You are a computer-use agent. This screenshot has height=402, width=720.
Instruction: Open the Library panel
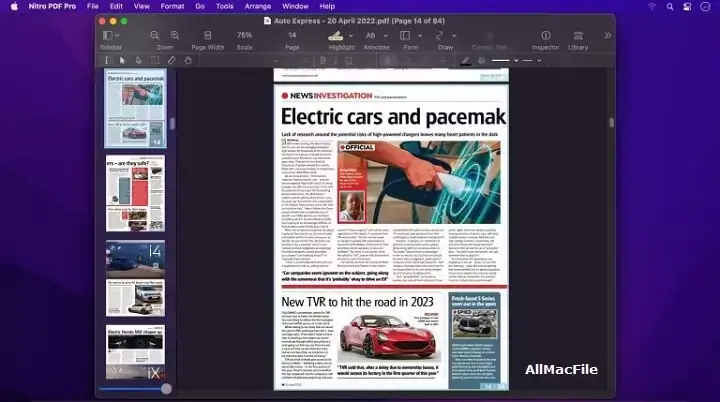578,35
